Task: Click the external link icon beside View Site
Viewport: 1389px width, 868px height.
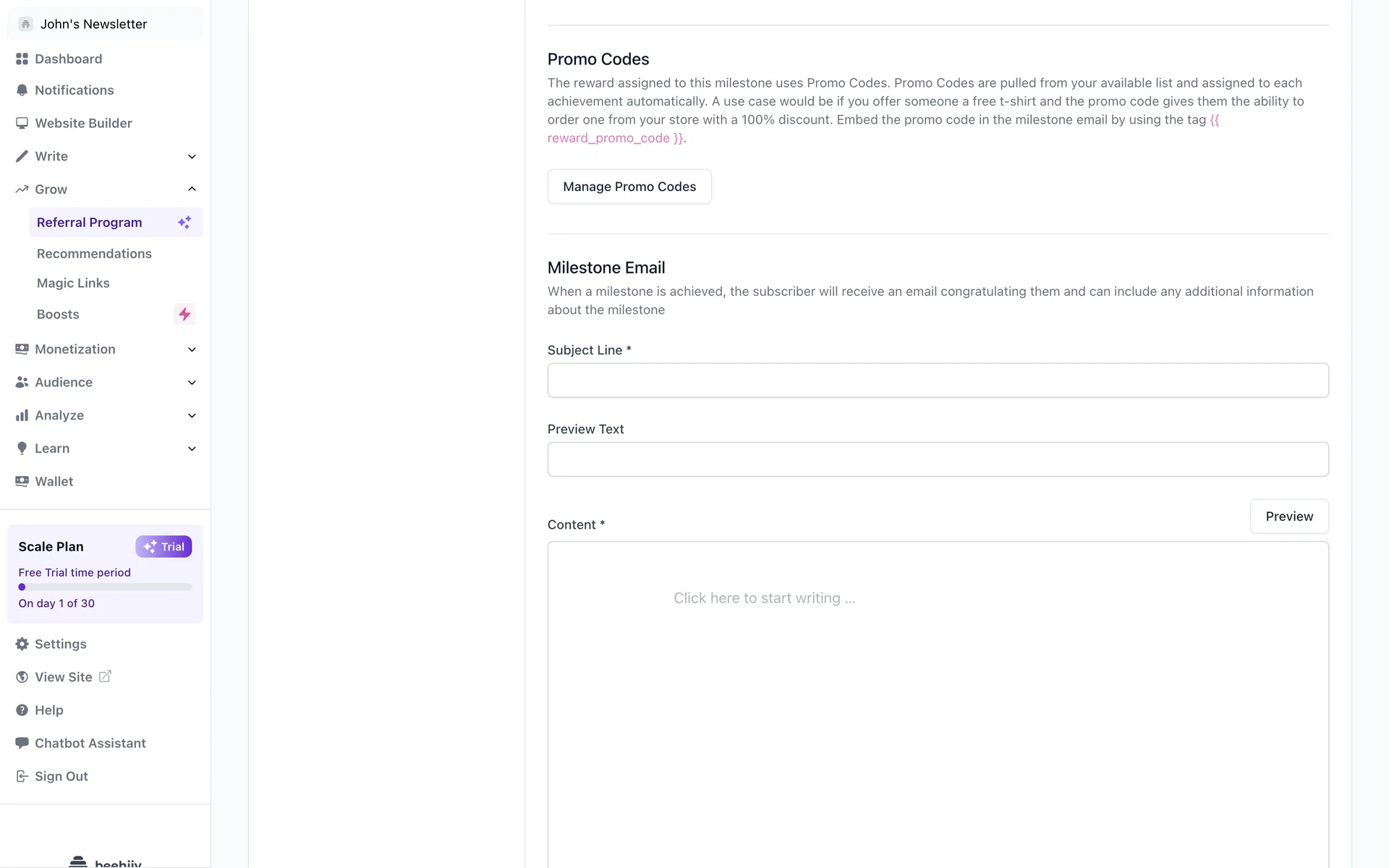Action: click(105, 677)
